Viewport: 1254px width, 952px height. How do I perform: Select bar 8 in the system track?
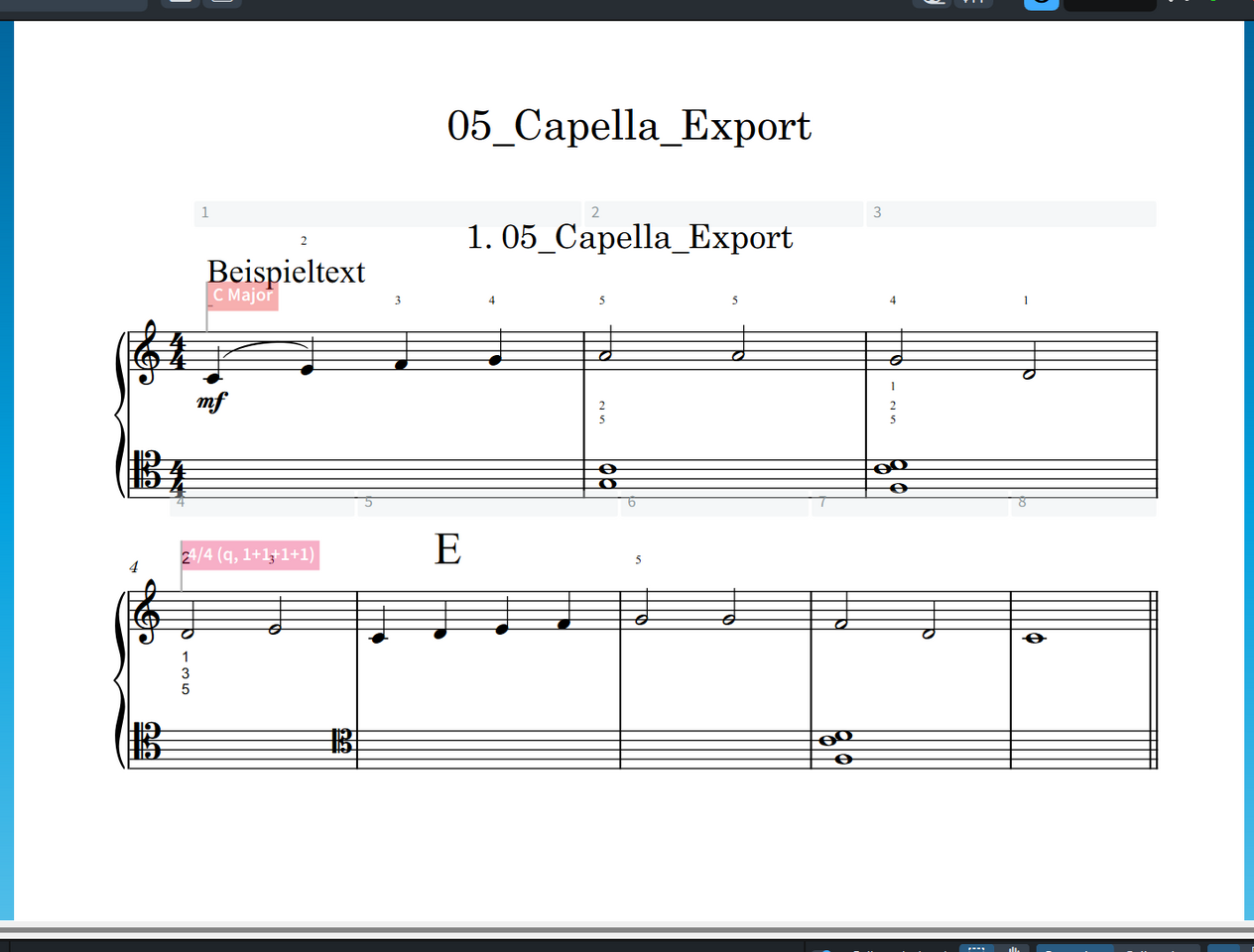[1084, 505]
